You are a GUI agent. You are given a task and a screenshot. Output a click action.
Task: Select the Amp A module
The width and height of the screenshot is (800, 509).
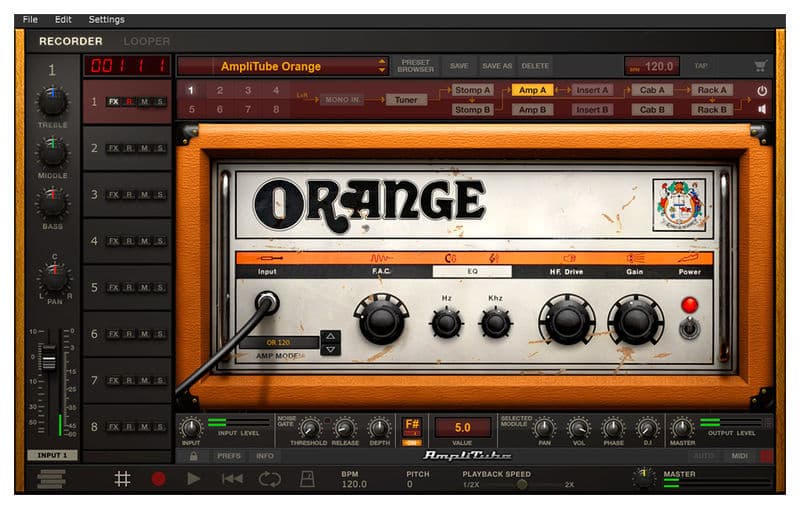point(532,90)
